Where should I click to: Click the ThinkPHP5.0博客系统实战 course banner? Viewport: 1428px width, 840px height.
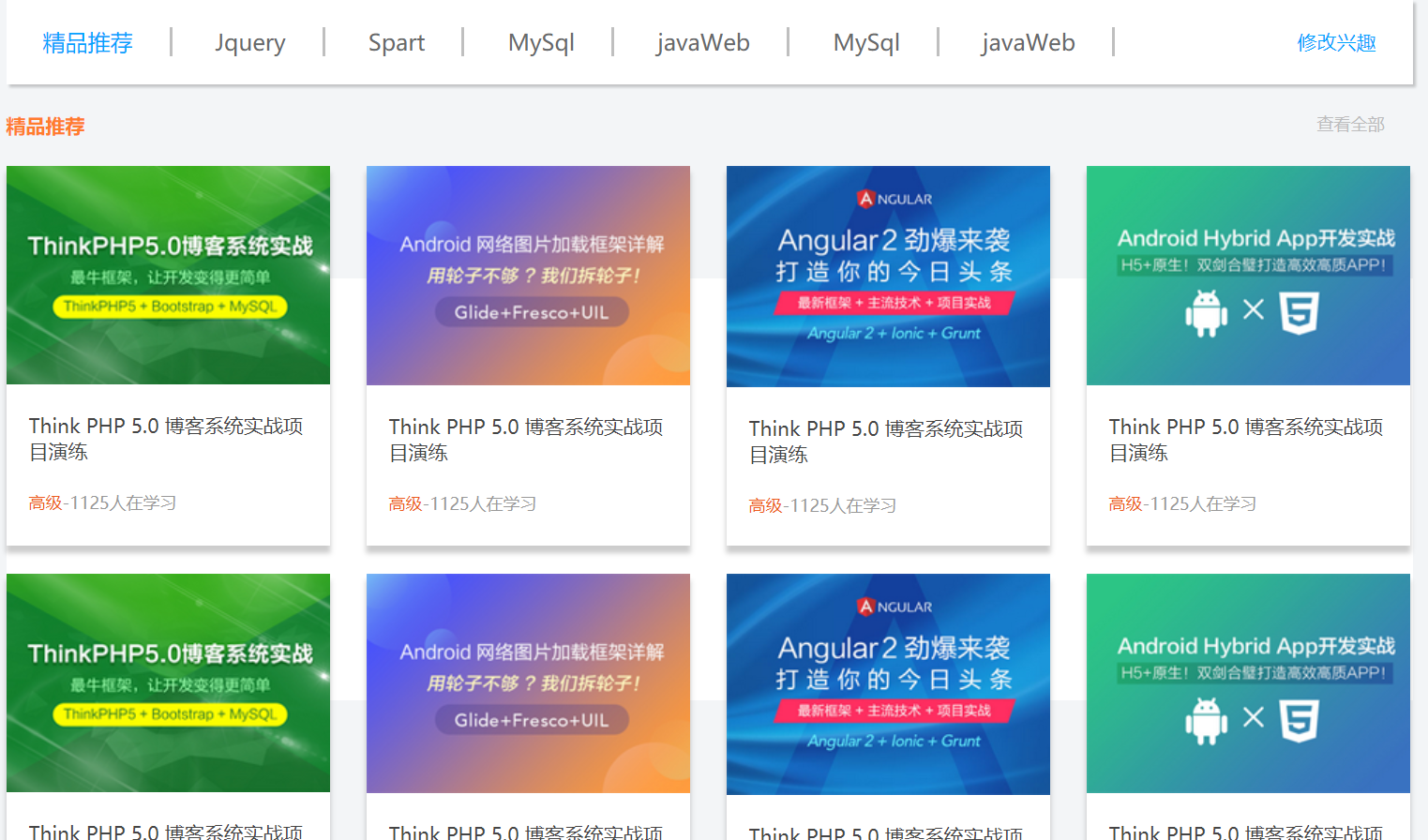click(168, 275)
